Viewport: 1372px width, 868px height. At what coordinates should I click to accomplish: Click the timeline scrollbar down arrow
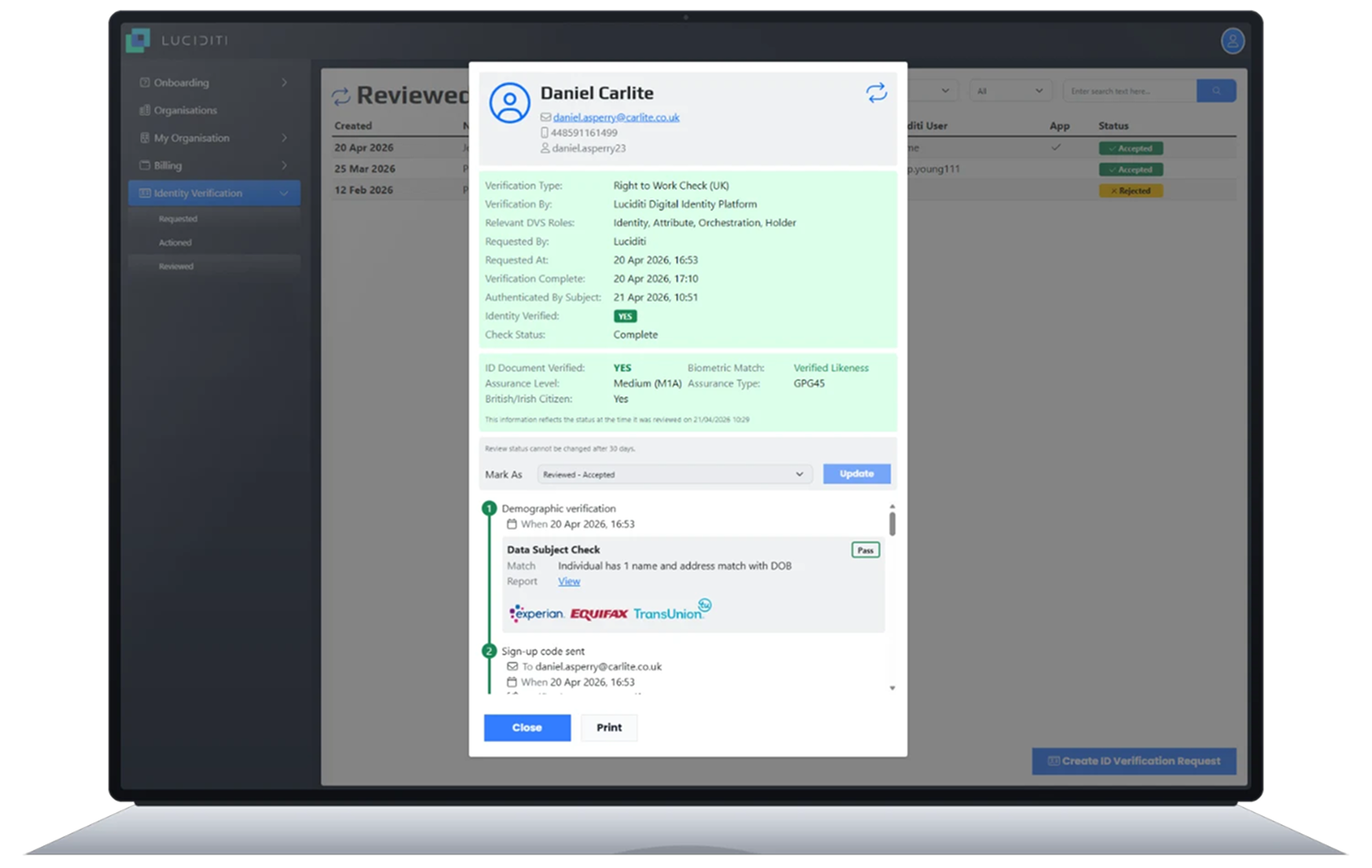point(892,688)
